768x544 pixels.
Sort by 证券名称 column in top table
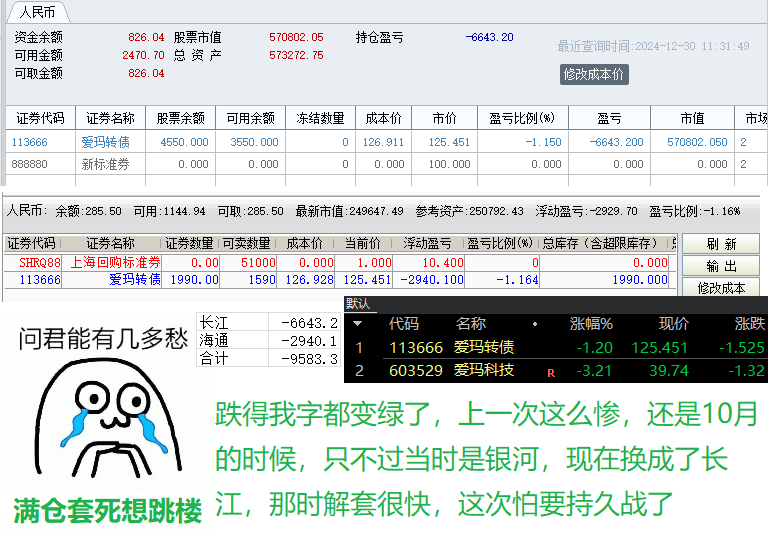110,118
